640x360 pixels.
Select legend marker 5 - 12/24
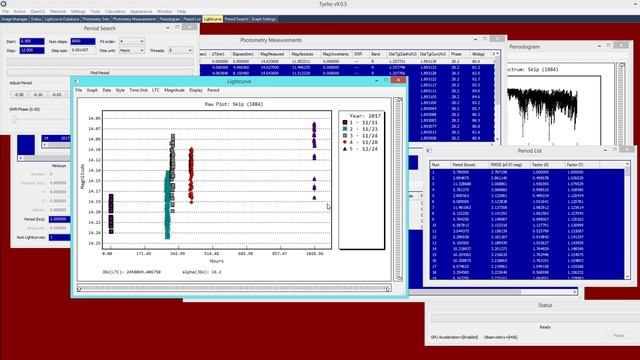pos(345,149)
